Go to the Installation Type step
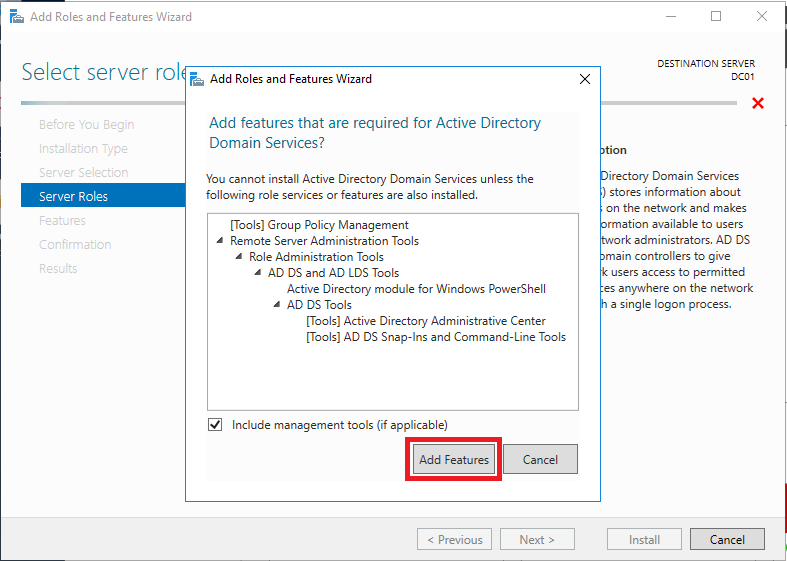787x561 pixels. click(83, 149)
